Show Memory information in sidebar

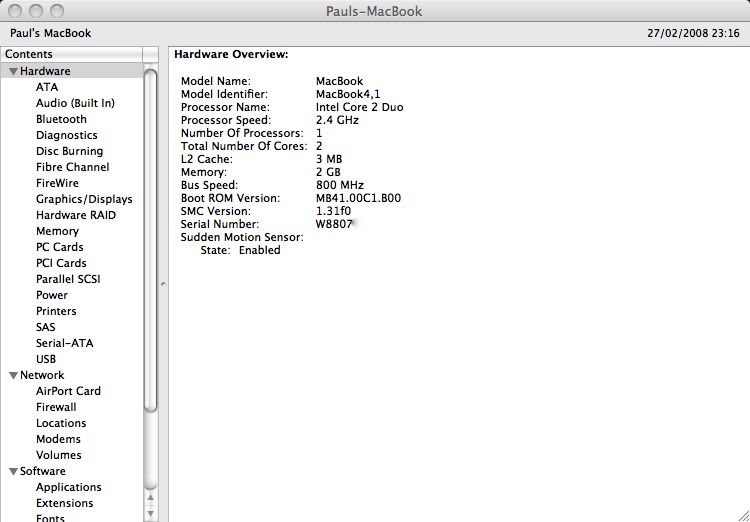[57, 231]
